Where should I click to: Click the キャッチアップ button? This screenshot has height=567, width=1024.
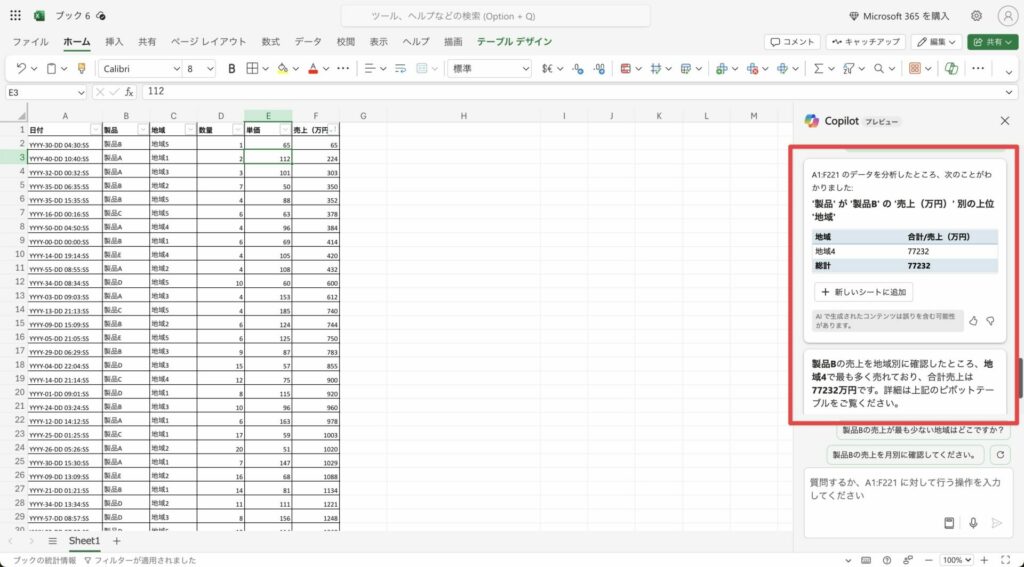[866, 42]
